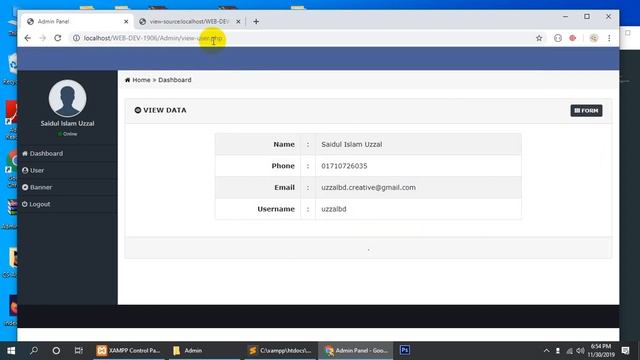The width and height of the screenshot is (640, 360).
Task: Click the site info icon in address bar
Action: tap(76, 38)
